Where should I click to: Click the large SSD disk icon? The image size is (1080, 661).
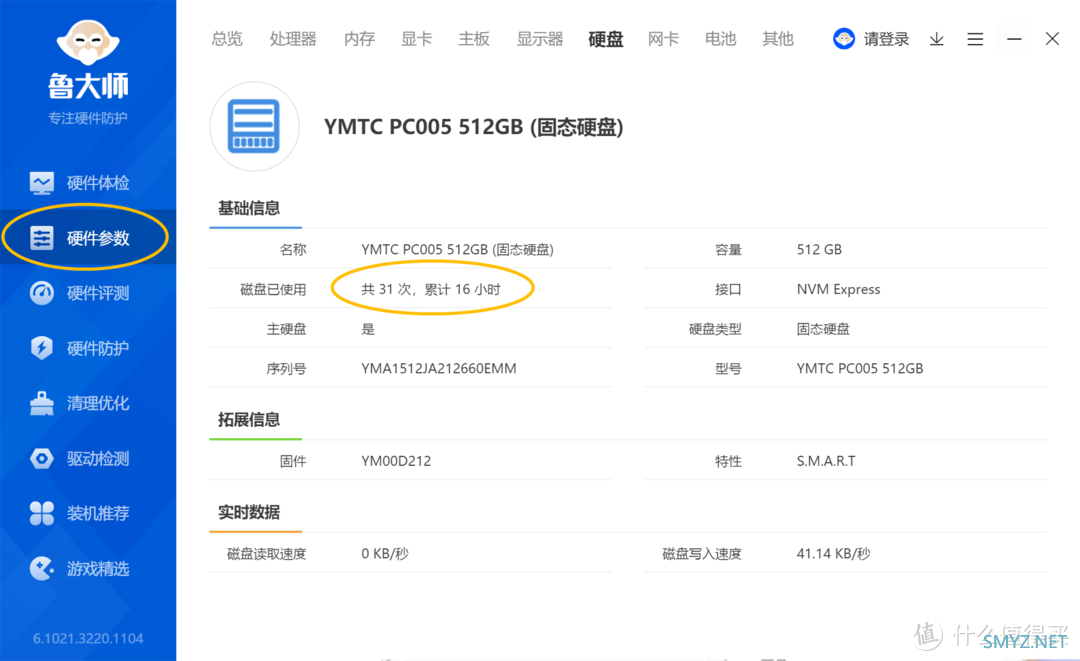[254, 127]
